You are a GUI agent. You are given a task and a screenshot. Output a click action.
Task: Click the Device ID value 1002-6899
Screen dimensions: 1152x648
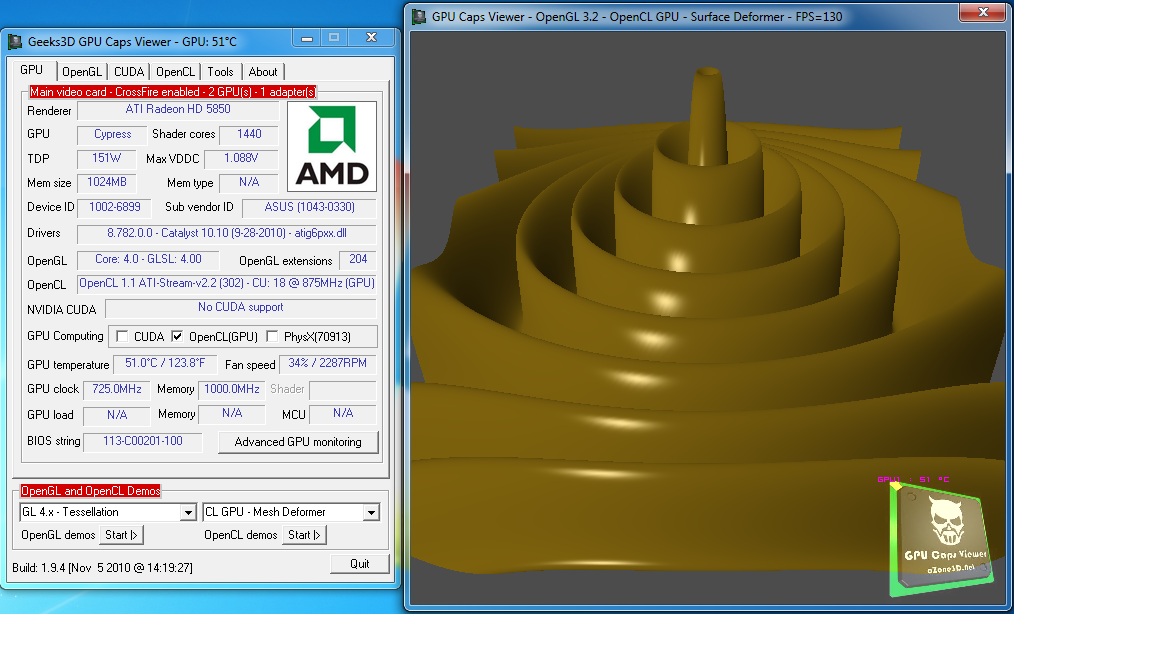(115, 207)
